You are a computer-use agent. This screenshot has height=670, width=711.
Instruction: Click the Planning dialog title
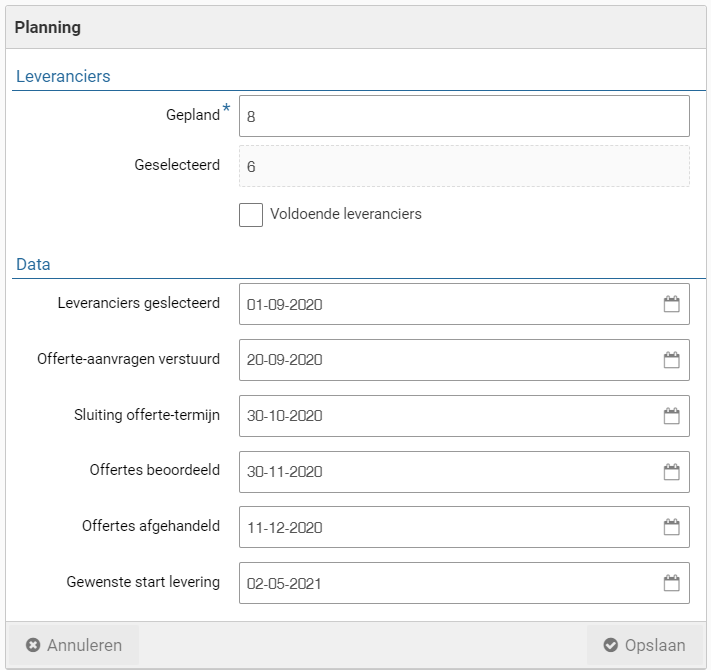coord(47,28)
